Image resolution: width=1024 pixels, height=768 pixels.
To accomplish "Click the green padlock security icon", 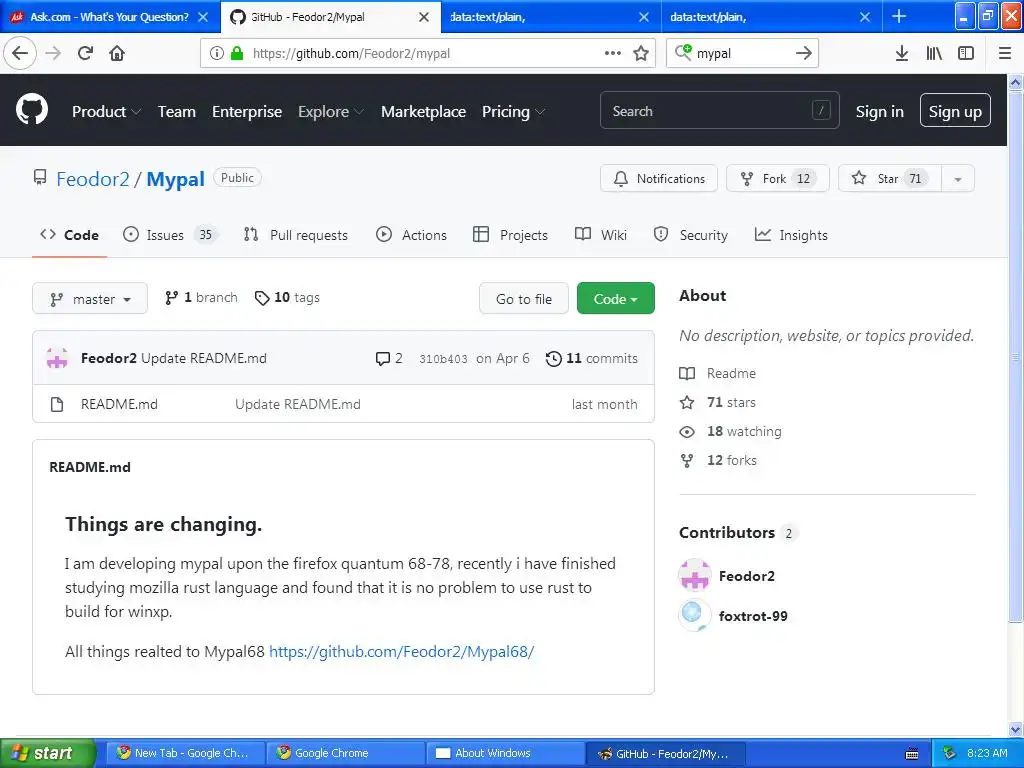I will tap(237, 53).
